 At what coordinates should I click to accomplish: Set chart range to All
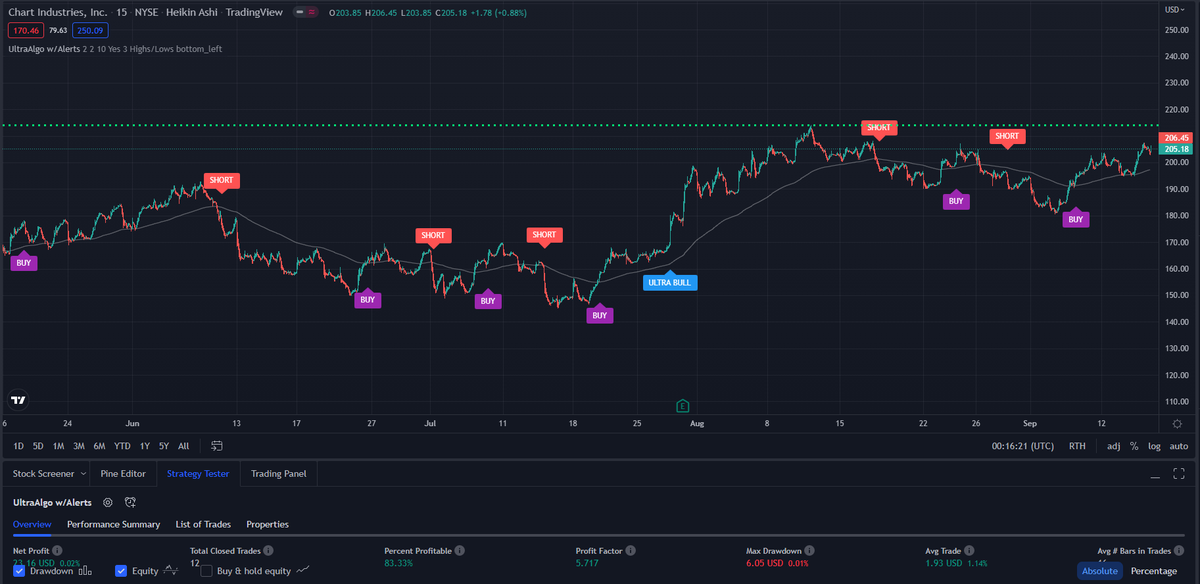(x=183, y=446)
